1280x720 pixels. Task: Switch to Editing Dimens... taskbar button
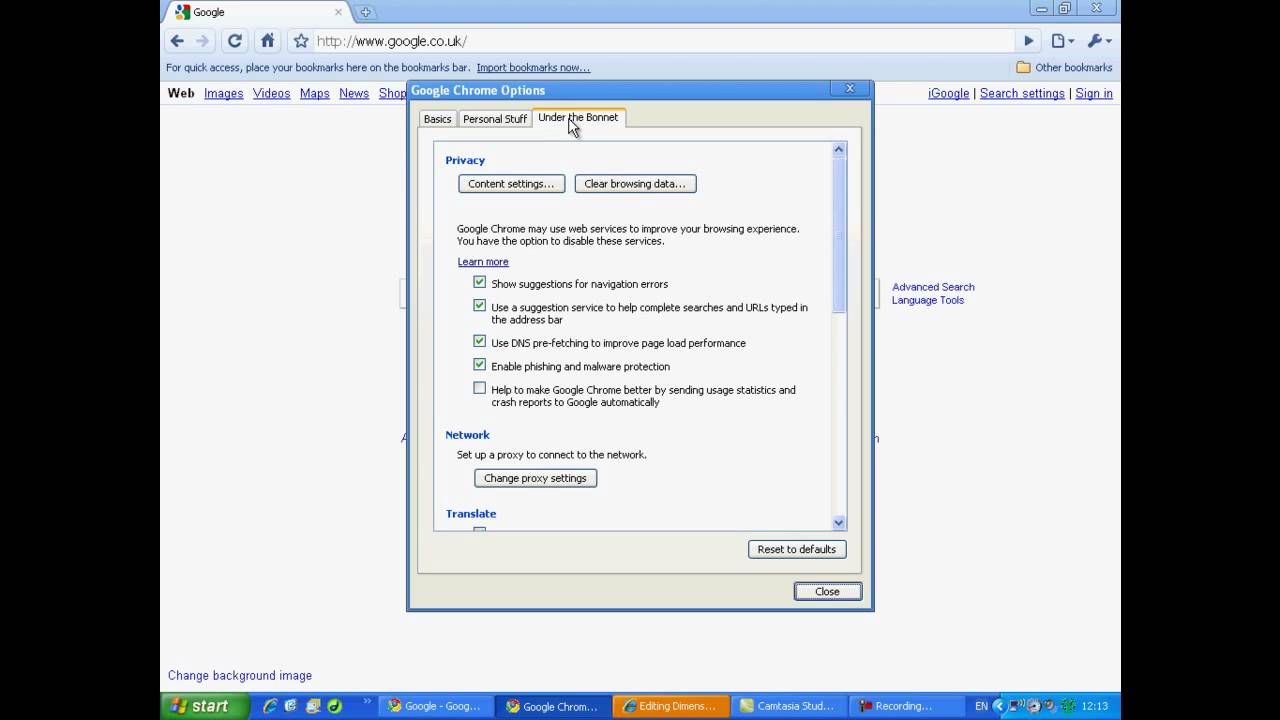coord(669,706)
